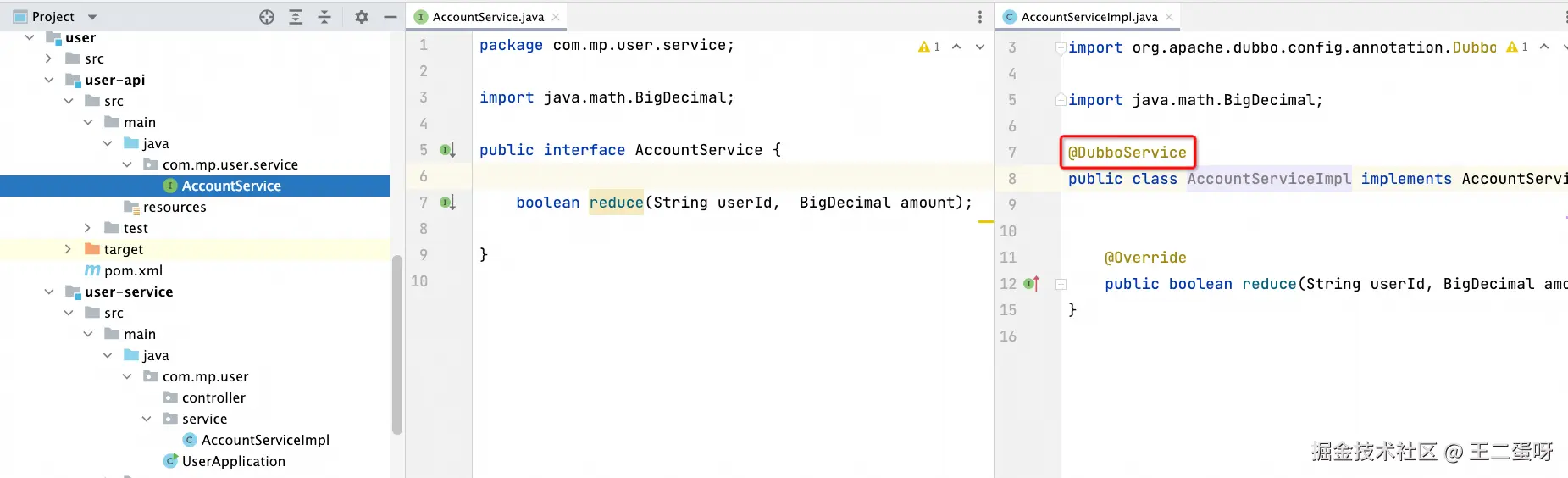The width and height of the screenshot is (1568, 478).
Task: Expand the test folder in user-api
Action: tap(88, 228)
